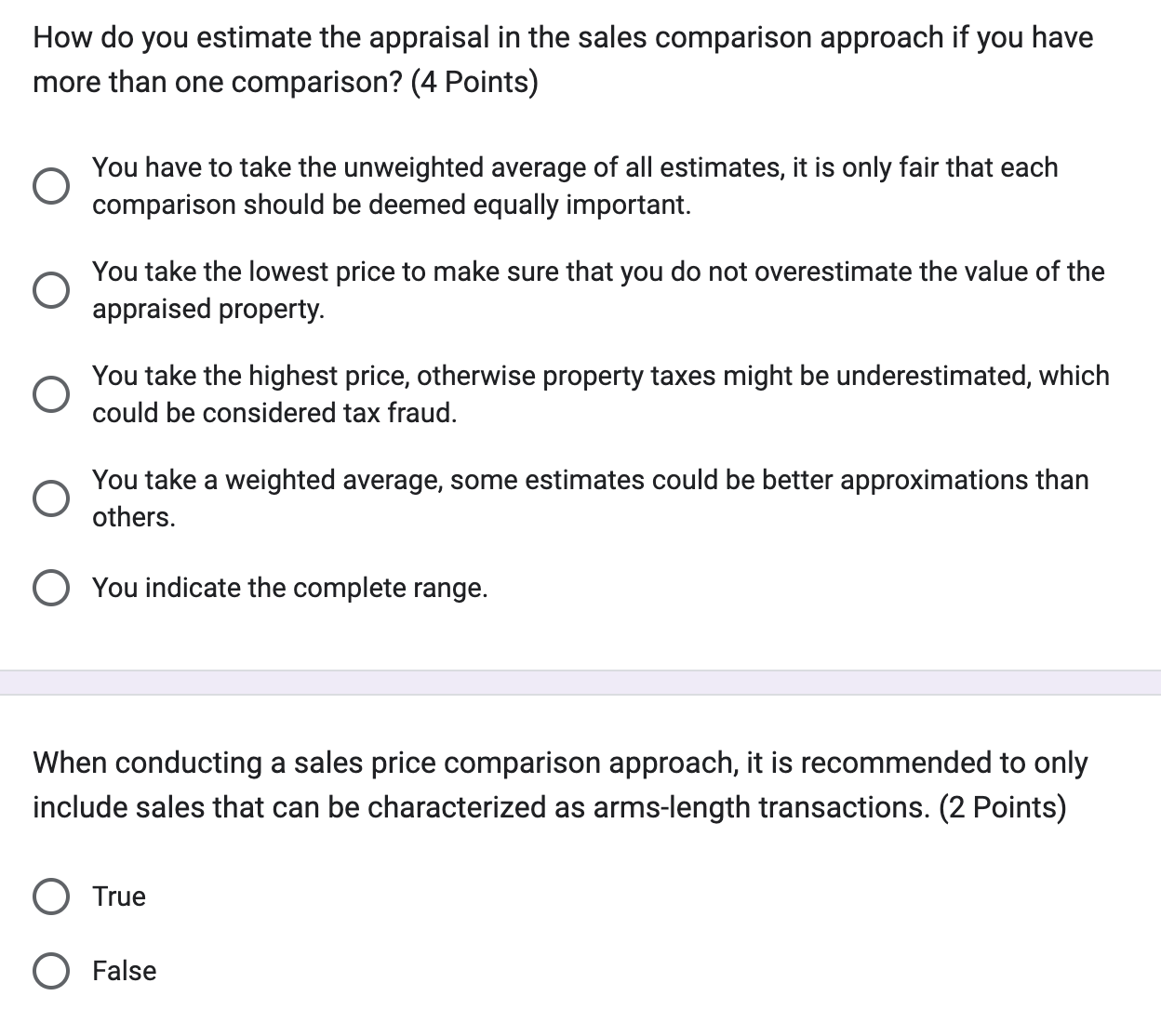Click the arms-length transactions question text

click(x=558, y=785)
